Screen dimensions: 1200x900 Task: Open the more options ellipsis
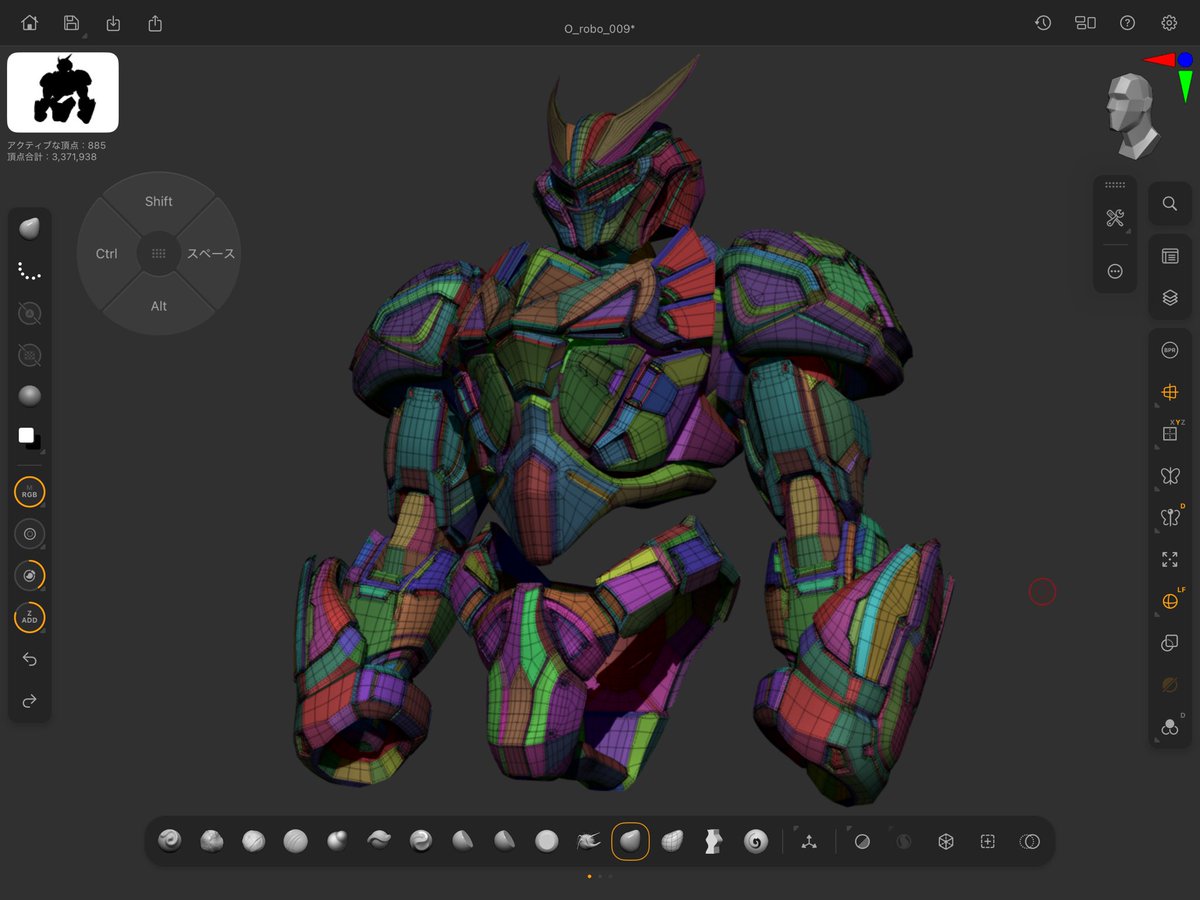point(1115,271)
